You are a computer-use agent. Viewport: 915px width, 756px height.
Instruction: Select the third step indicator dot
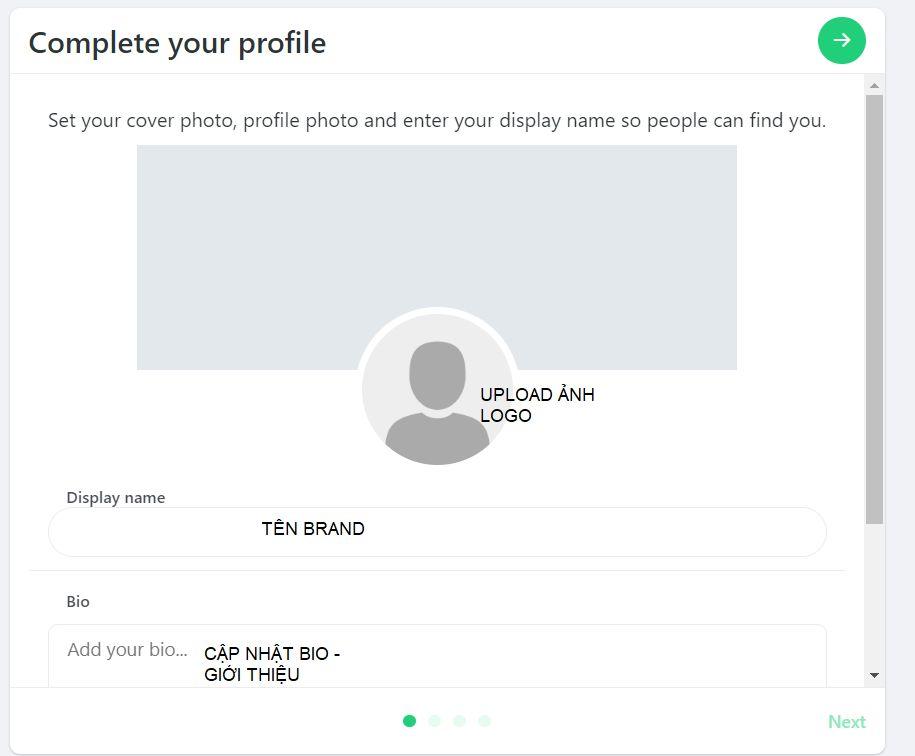pyautogui.click(x=459, y=721)
